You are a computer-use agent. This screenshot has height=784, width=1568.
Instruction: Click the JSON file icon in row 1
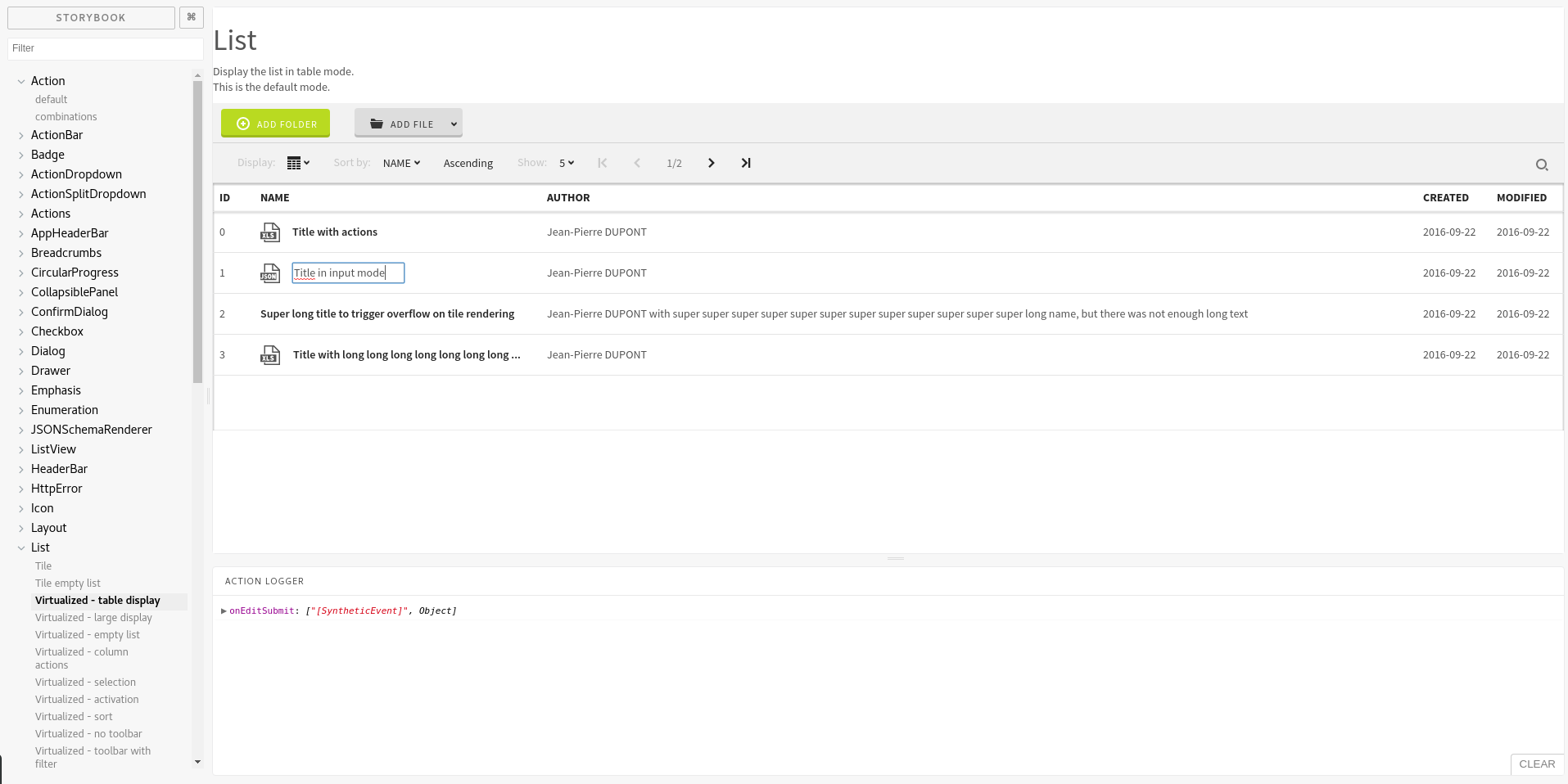click(x=269, y=273)
